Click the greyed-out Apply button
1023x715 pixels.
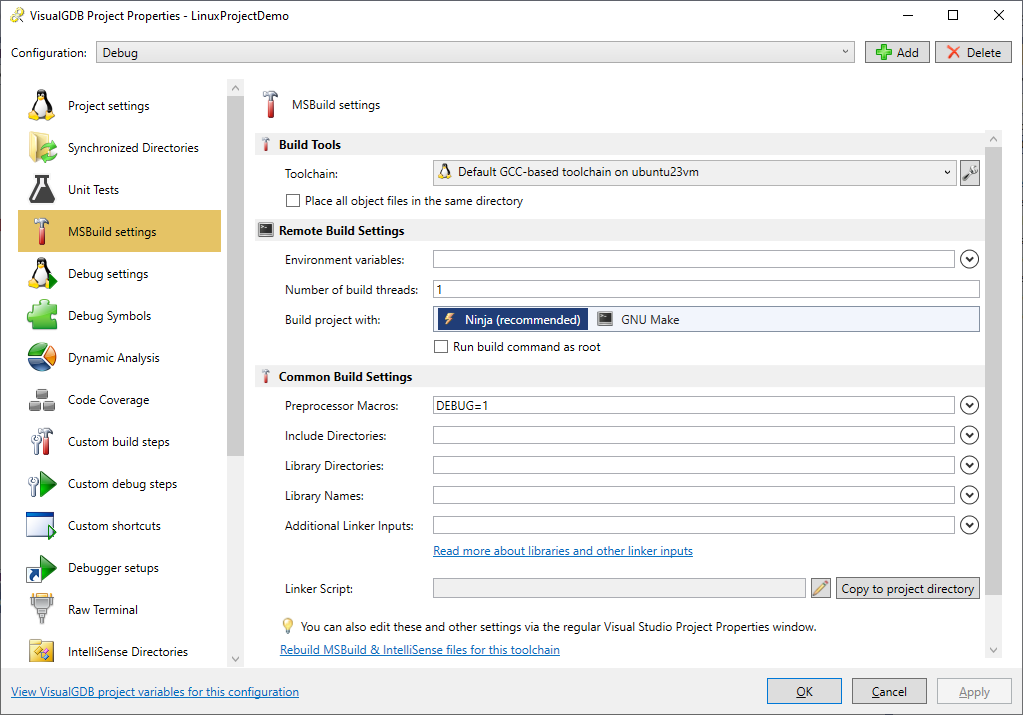click(x=974, y=692)
